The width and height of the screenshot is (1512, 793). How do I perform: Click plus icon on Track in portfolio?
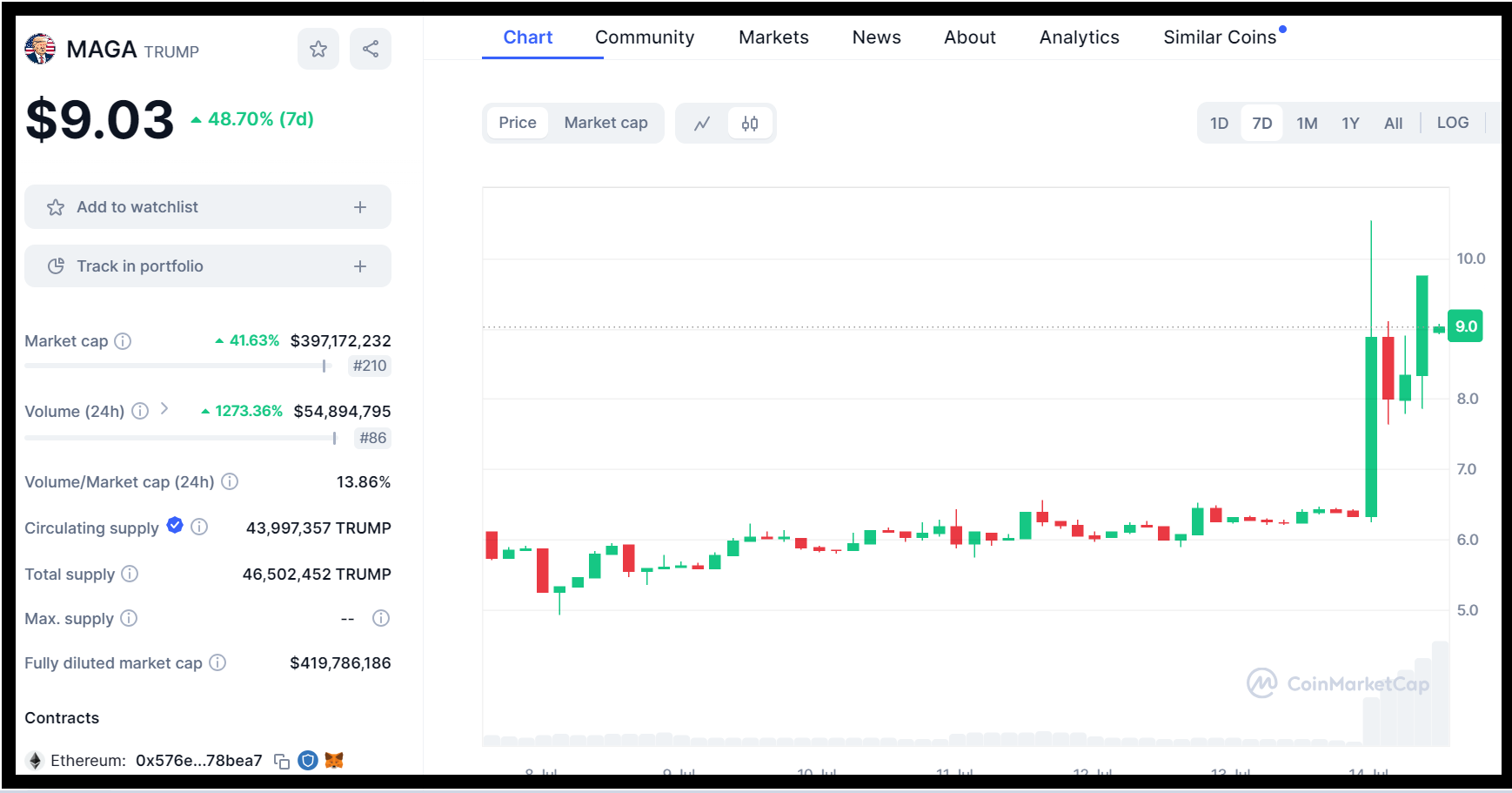(x=360, y=266)
